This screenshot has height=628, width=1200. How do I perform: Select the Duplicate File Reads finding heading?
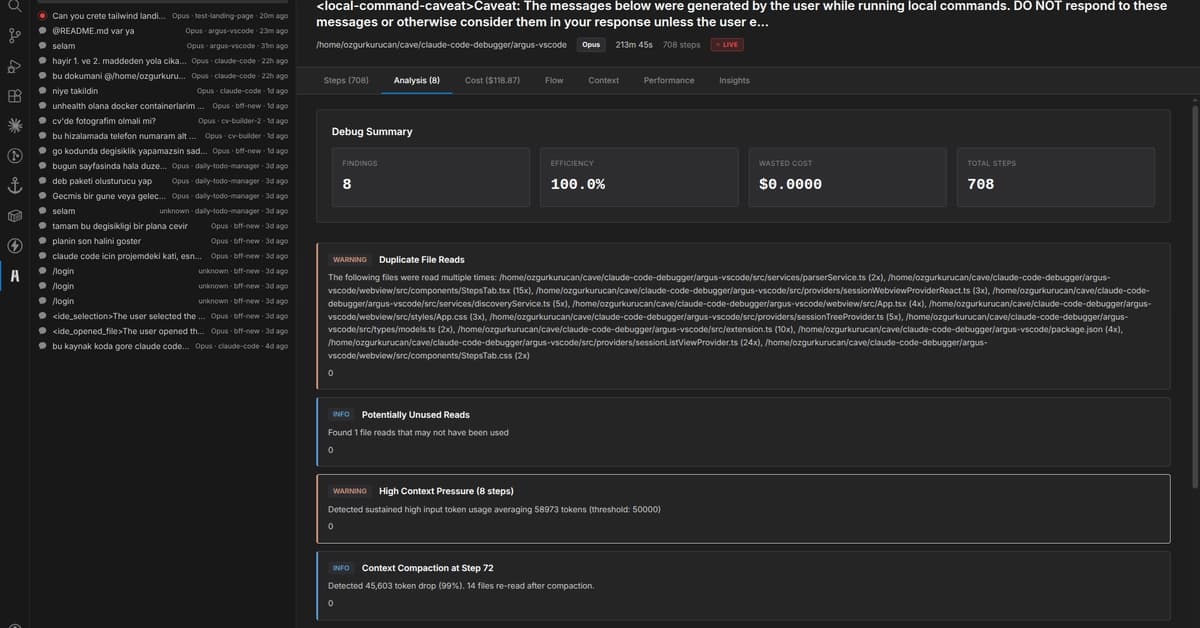pos(421,260)
